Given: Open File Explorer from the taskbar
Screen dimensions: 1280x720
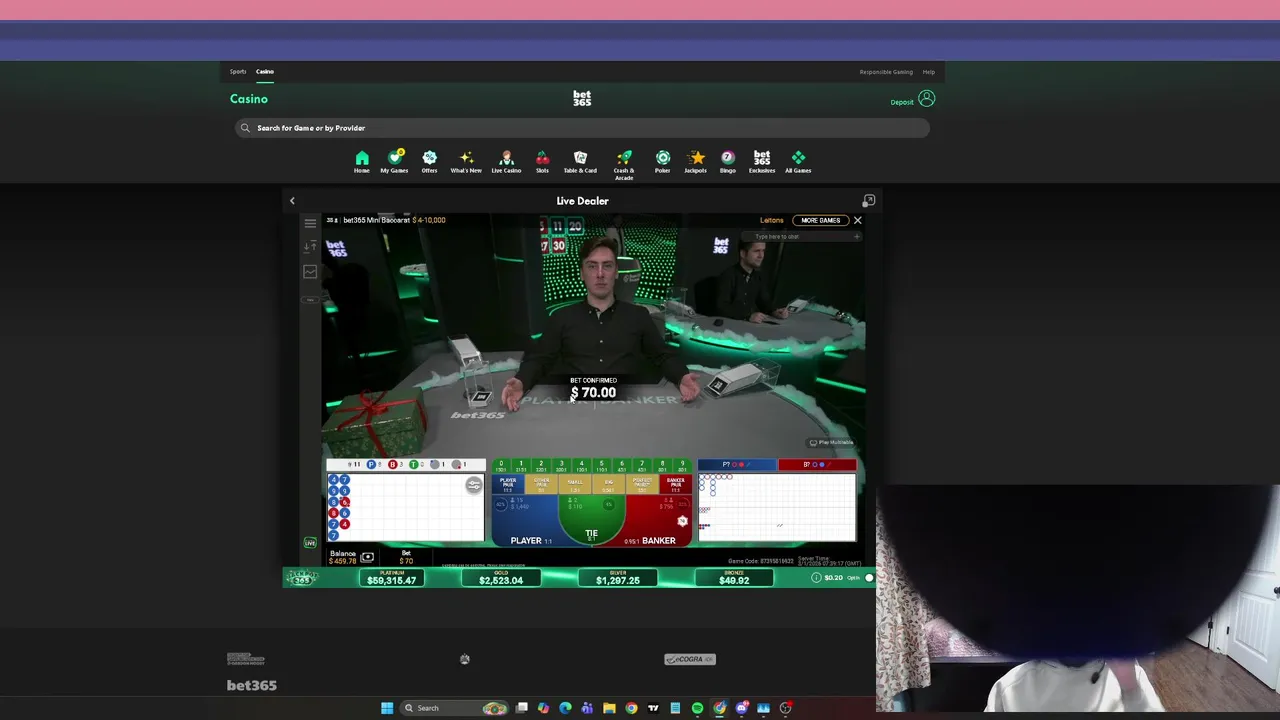Looking at the screenshot, I should tap(609, 708).
